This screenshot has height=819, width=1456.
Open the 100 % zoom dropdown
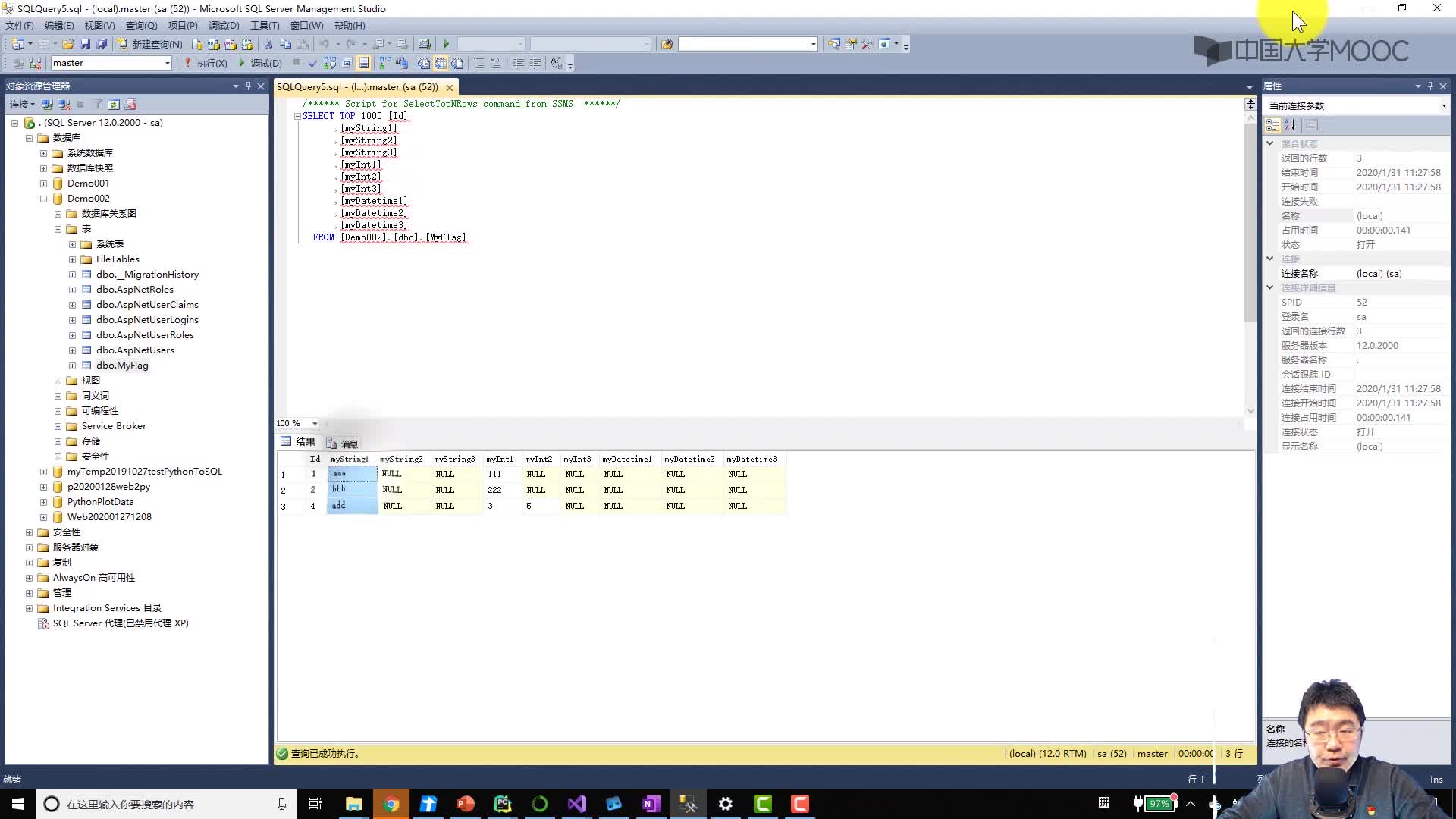(x=315, y=423)
